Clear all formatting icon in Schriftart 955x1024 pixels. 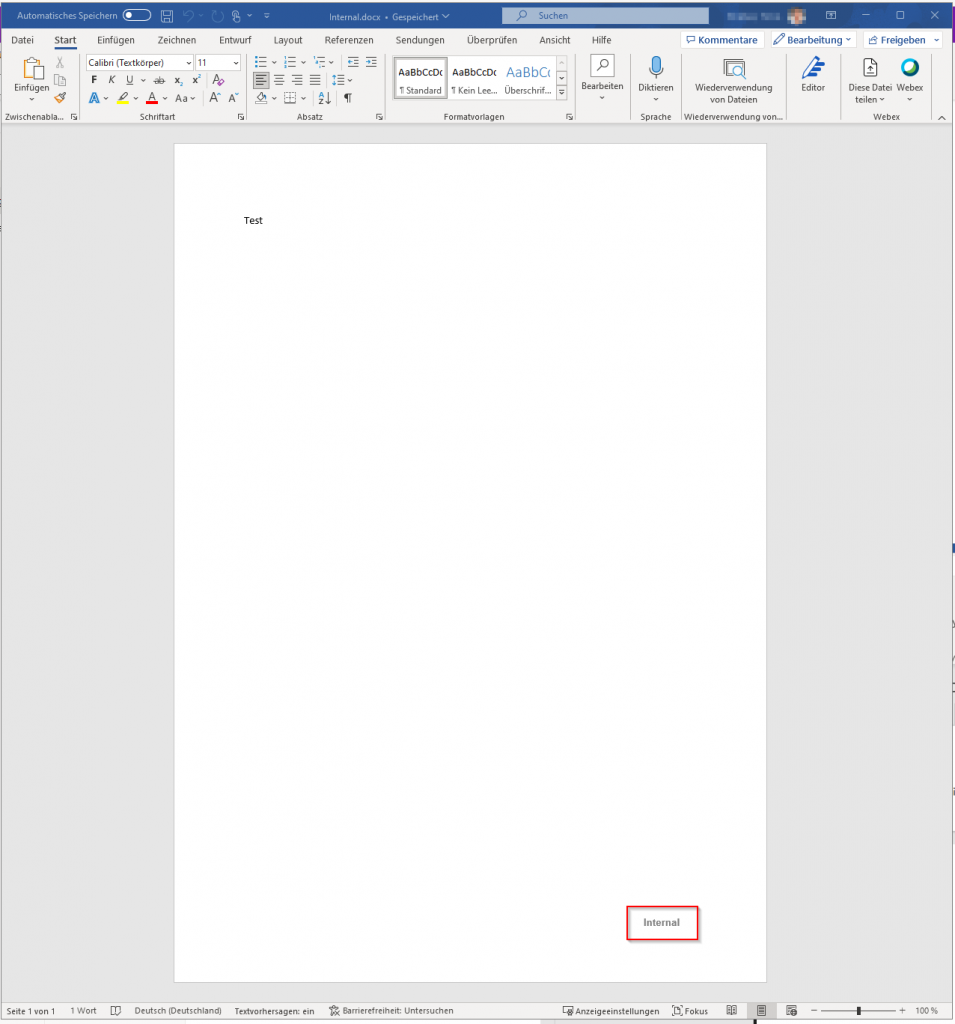(x=219, y=80)
